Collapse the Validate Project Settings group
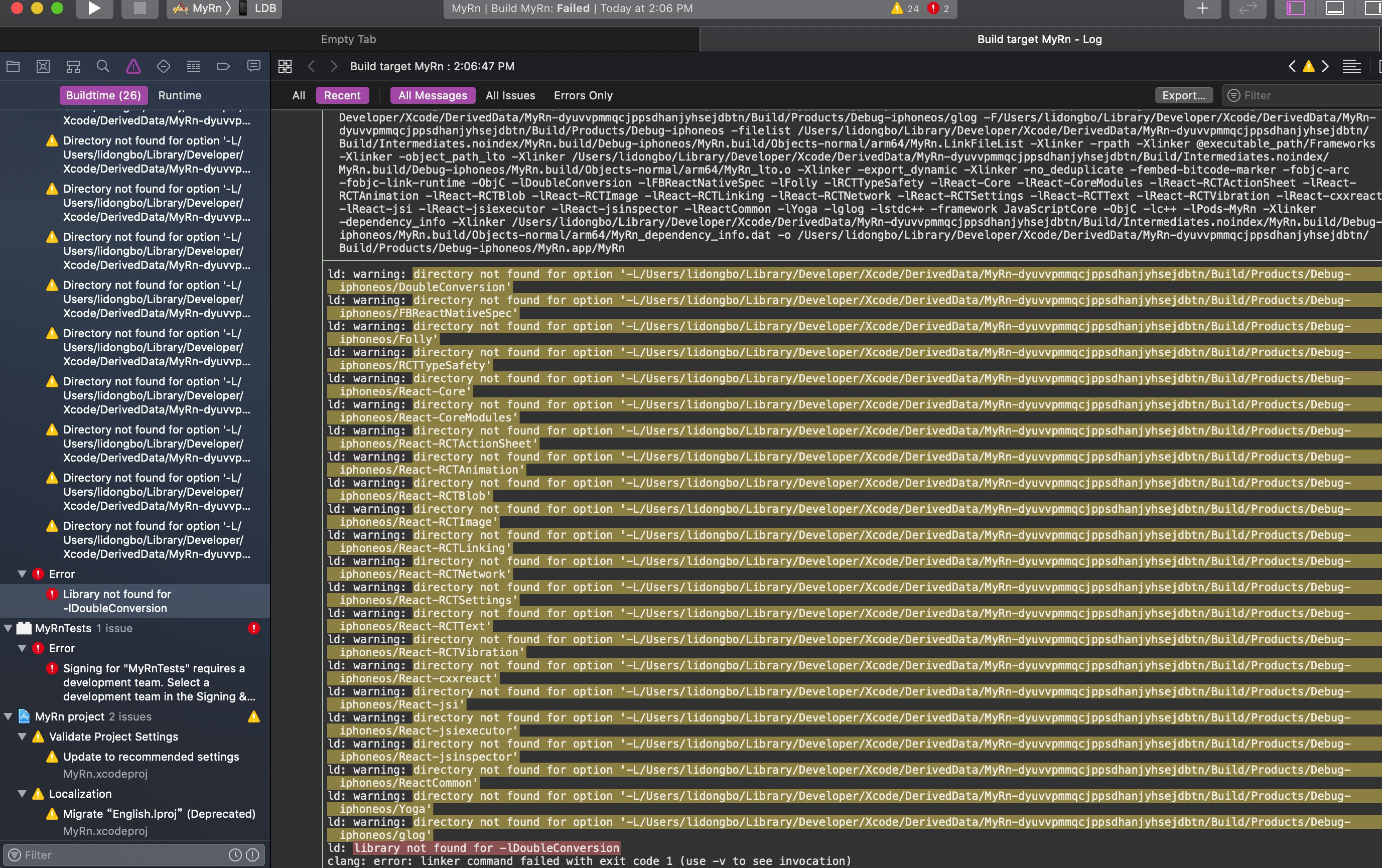The image size is (1382, 868). [x=22, y=737]
